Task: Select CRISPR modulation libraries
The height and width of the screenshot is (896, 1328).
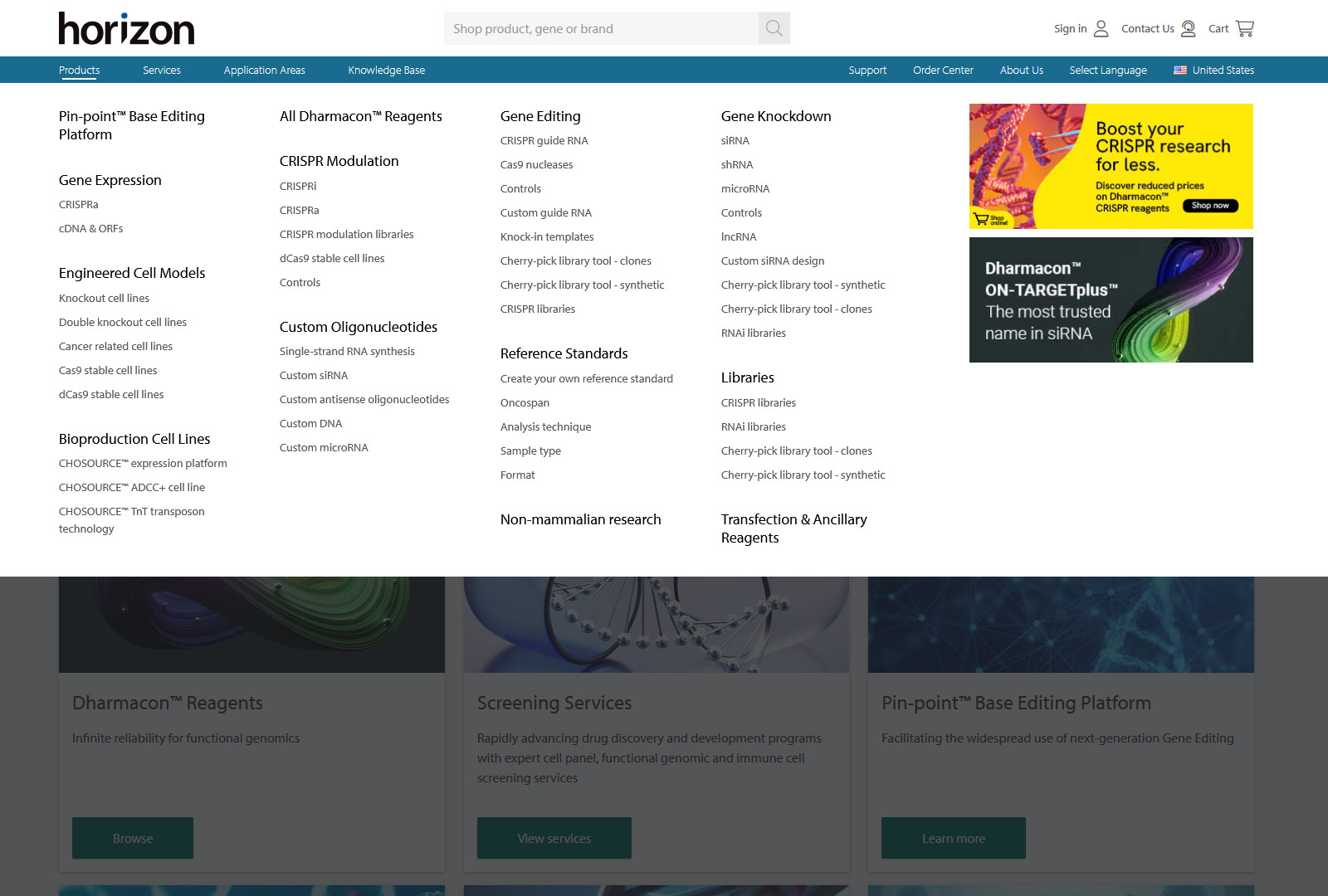Action: tap(347, 235)
